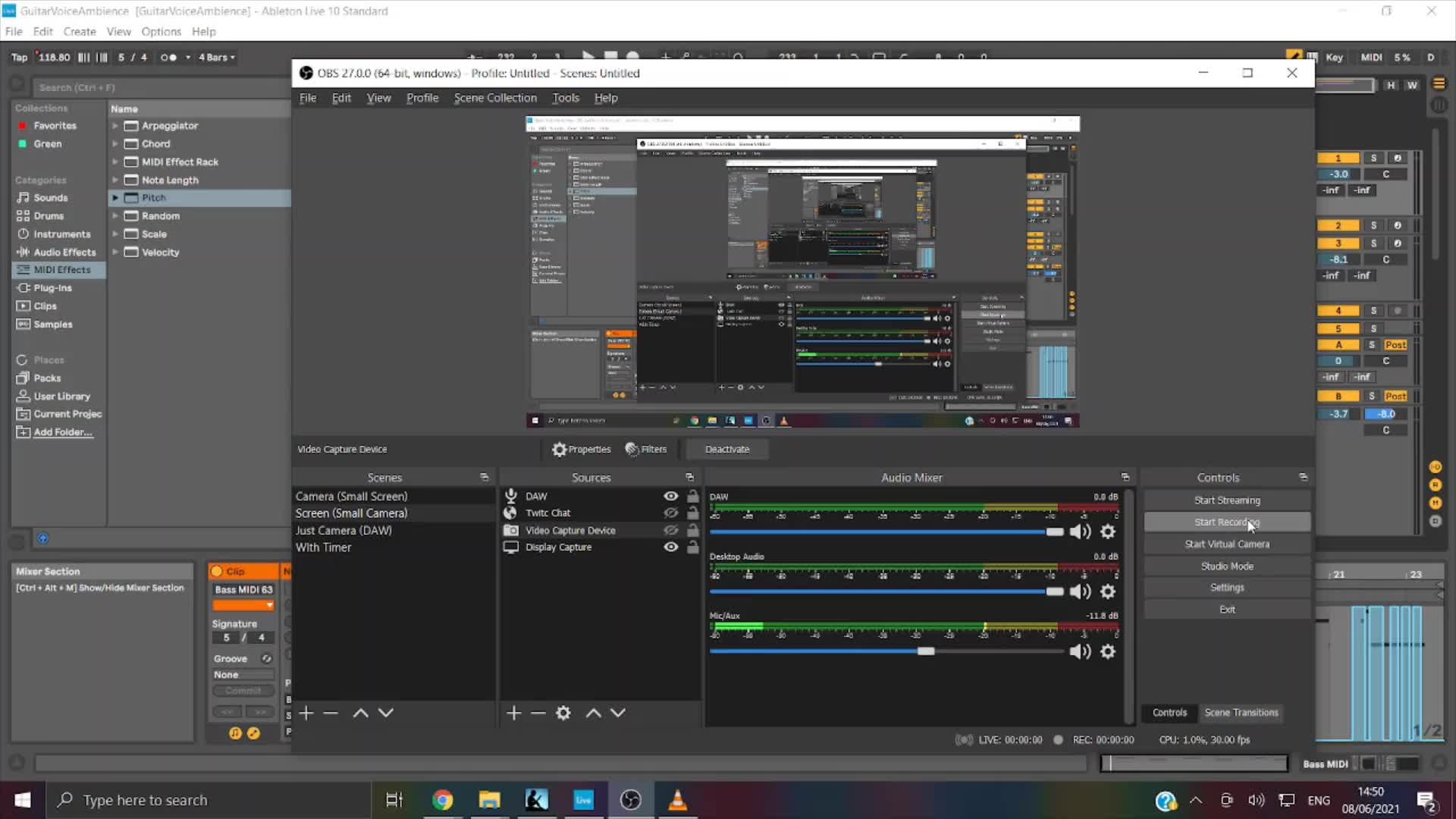
Task: Expand the Pitch folder
Action: tap(115, 197)
